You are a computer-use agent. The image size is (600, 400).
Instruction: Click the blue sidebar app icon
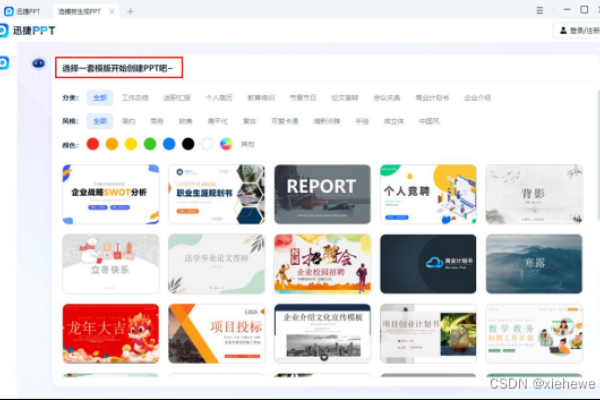[4, 63]
